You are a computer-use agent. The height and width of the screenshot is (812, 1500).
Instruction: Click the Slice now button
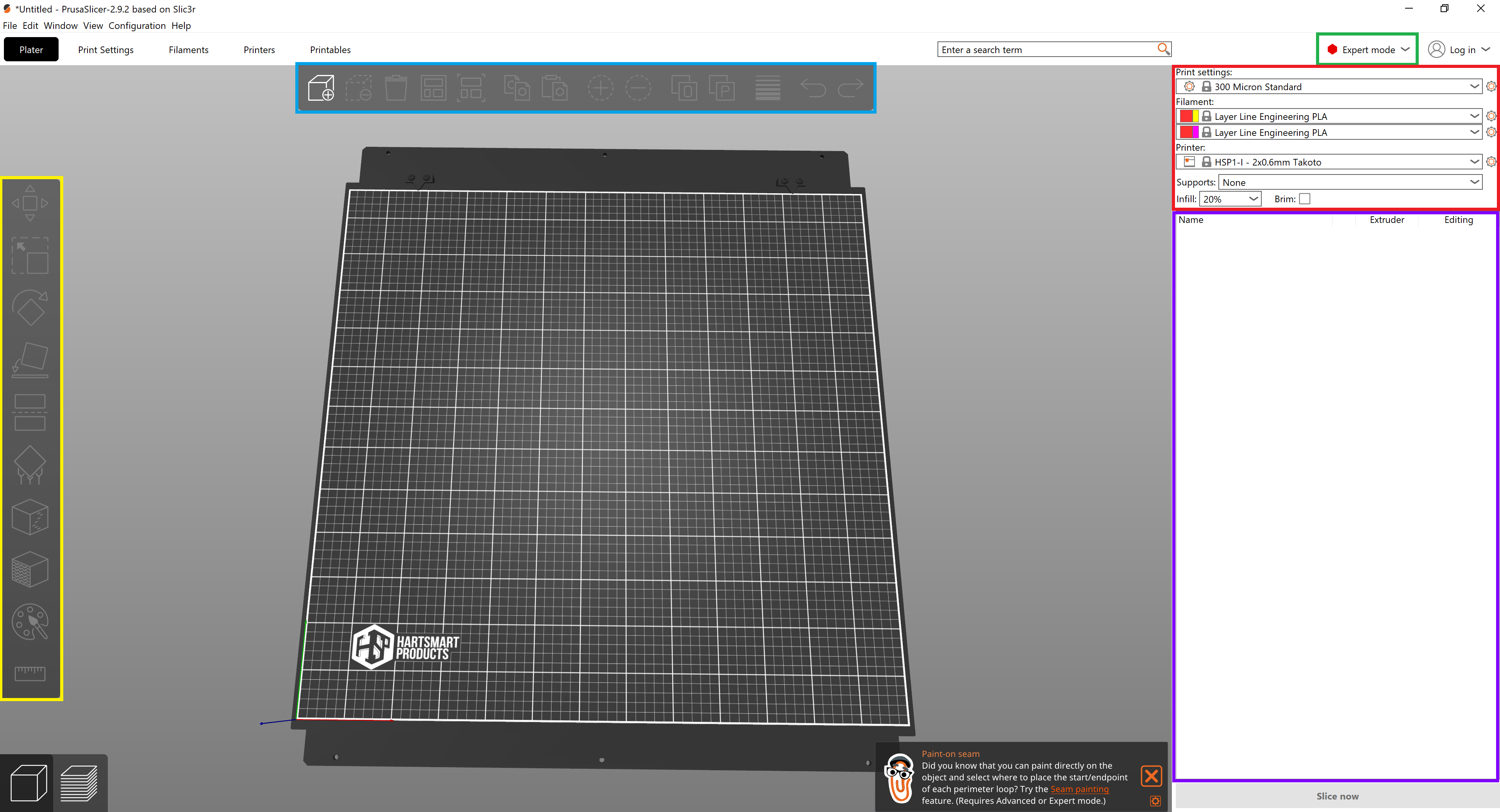[1337, 796]
